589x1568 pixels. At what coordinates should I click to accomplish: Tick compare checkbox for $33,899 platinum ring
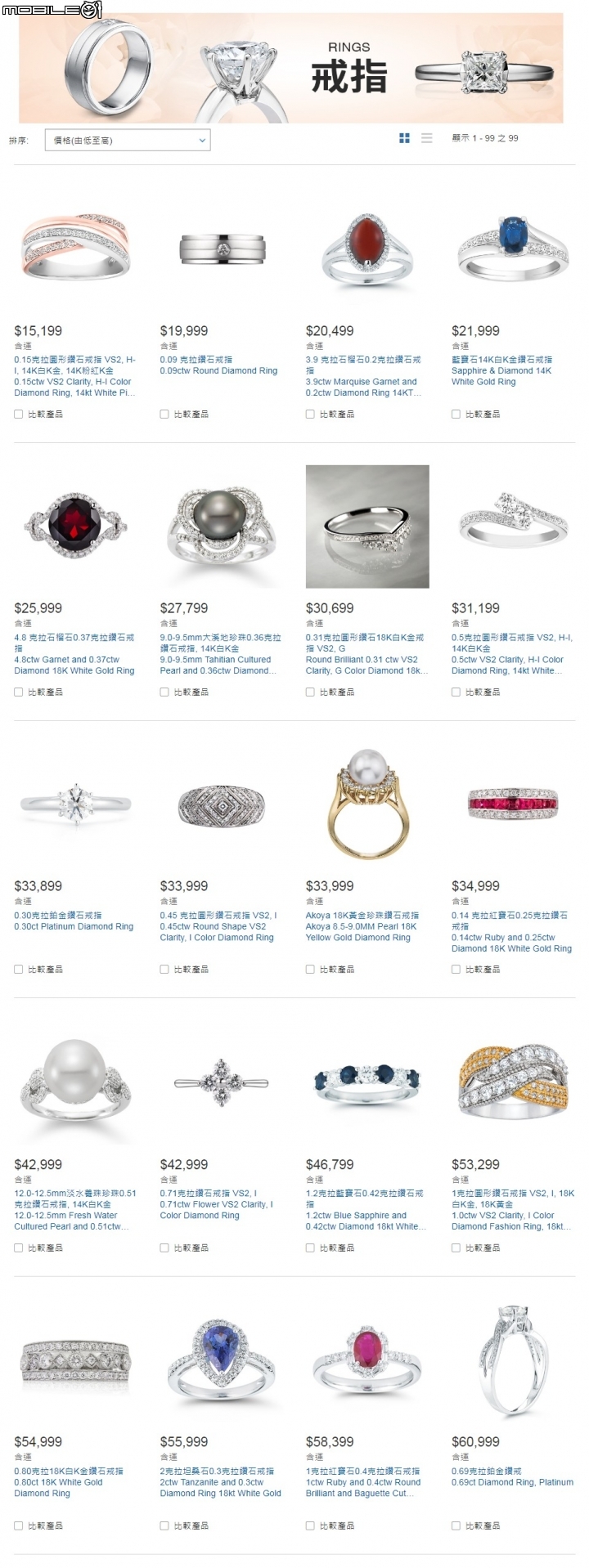click(x=18, y=970)
